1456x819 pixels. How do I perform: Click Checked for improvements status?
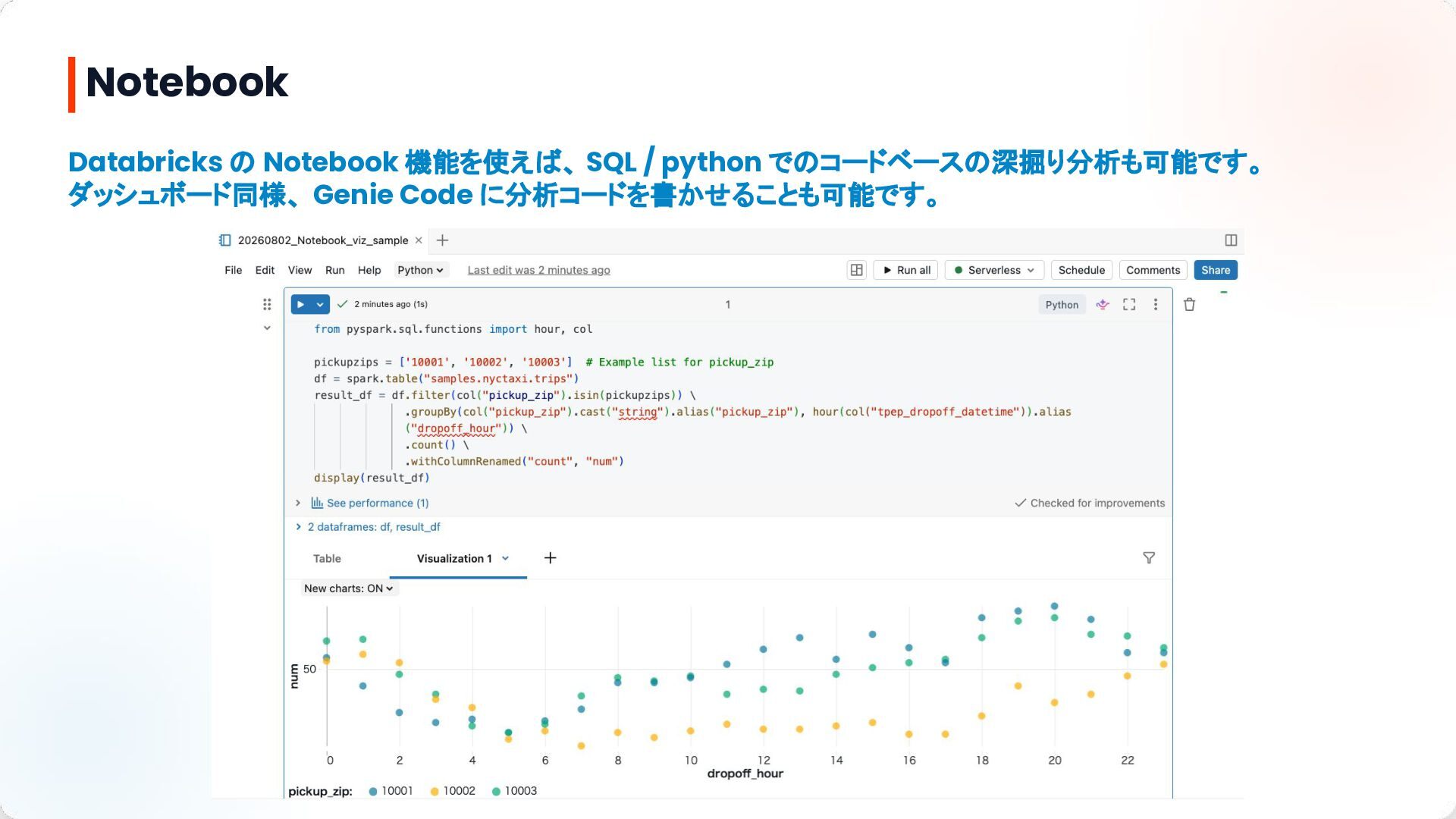point(1090,503)
